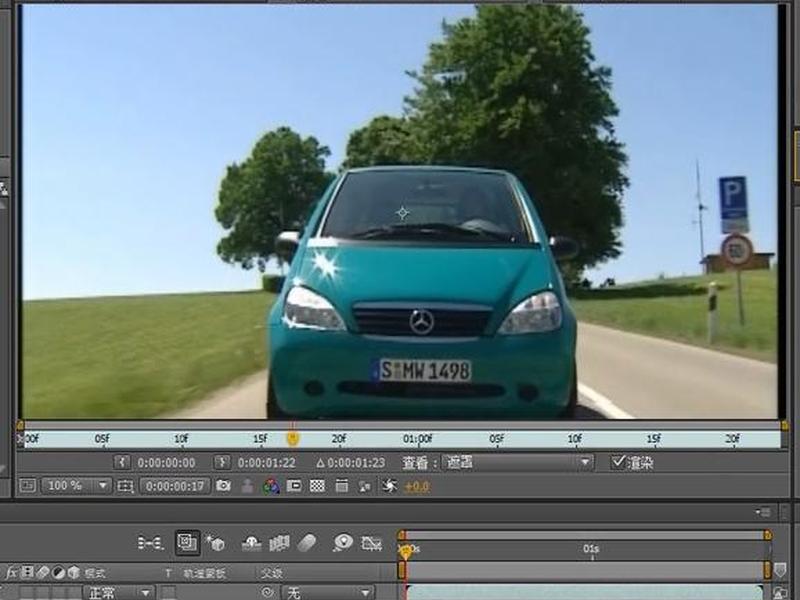Open the 无 parent layer dropdown

click(x=328, y=592)
